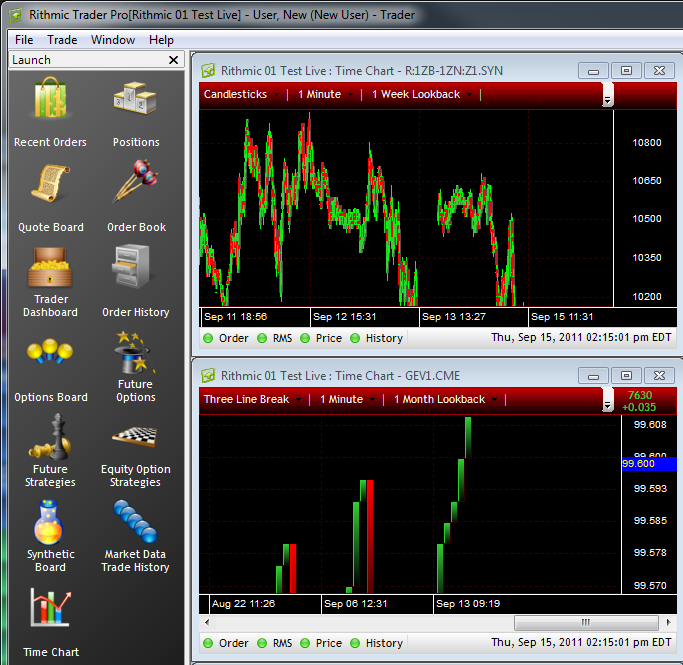
Task: Open the File menu
Action: click(24, 40)
